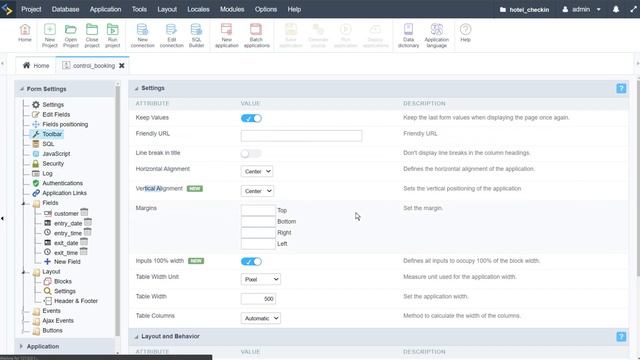Screen dimensions: 640x360
Task: Click the Top margin input field
Action: point(258,210)
